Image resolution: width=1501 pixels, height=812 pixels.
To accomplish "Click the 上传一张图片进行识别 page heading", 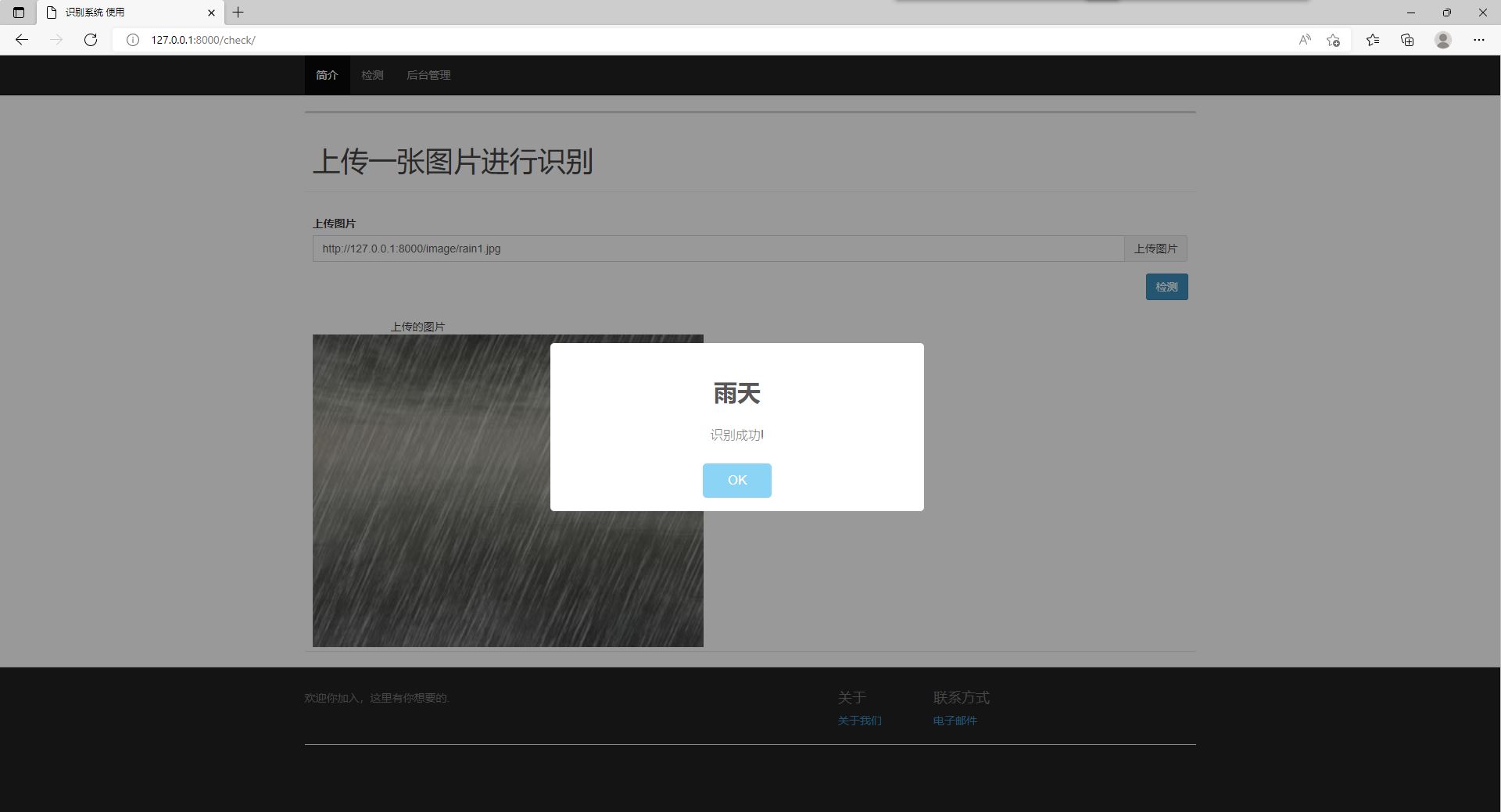I will (453, 162).
